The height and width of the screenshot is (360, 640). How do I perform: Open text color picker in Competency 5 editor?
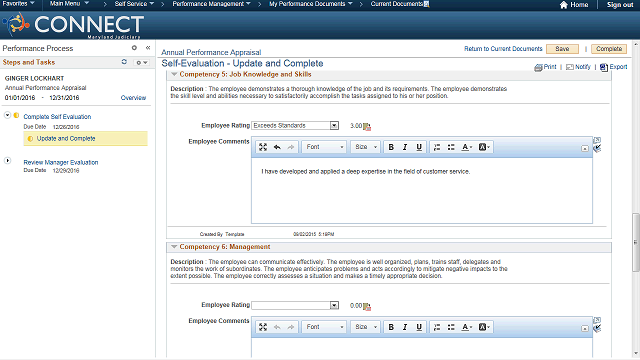point(467,147)
